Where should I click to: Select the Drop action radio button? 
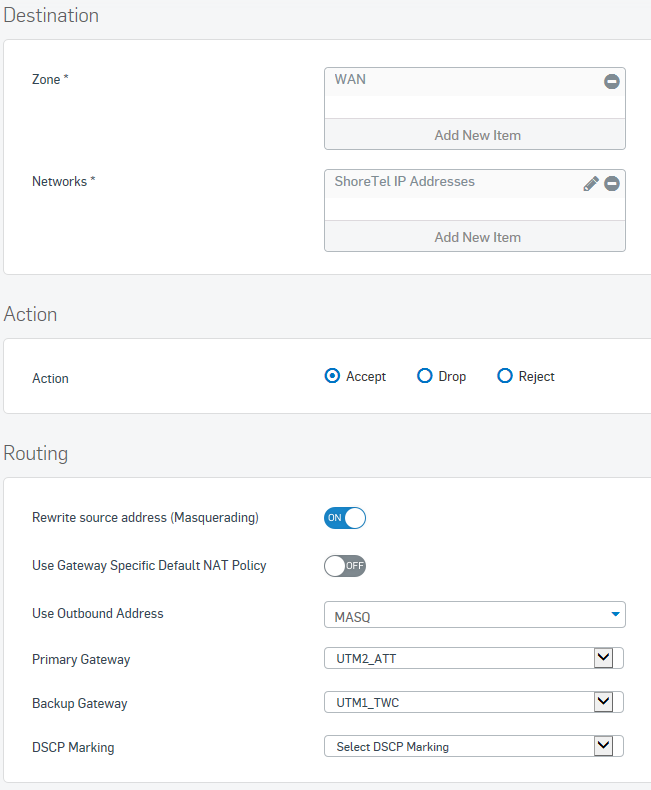pos(425,376)
